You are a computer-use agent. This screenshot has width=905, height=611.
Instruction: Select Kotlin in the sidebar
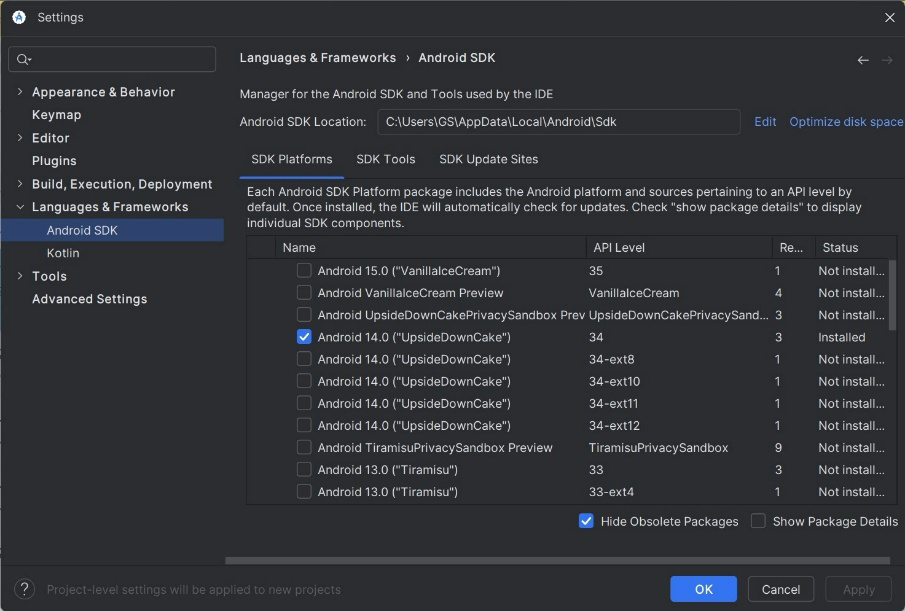pyautogui.click(x=63, y=253)
